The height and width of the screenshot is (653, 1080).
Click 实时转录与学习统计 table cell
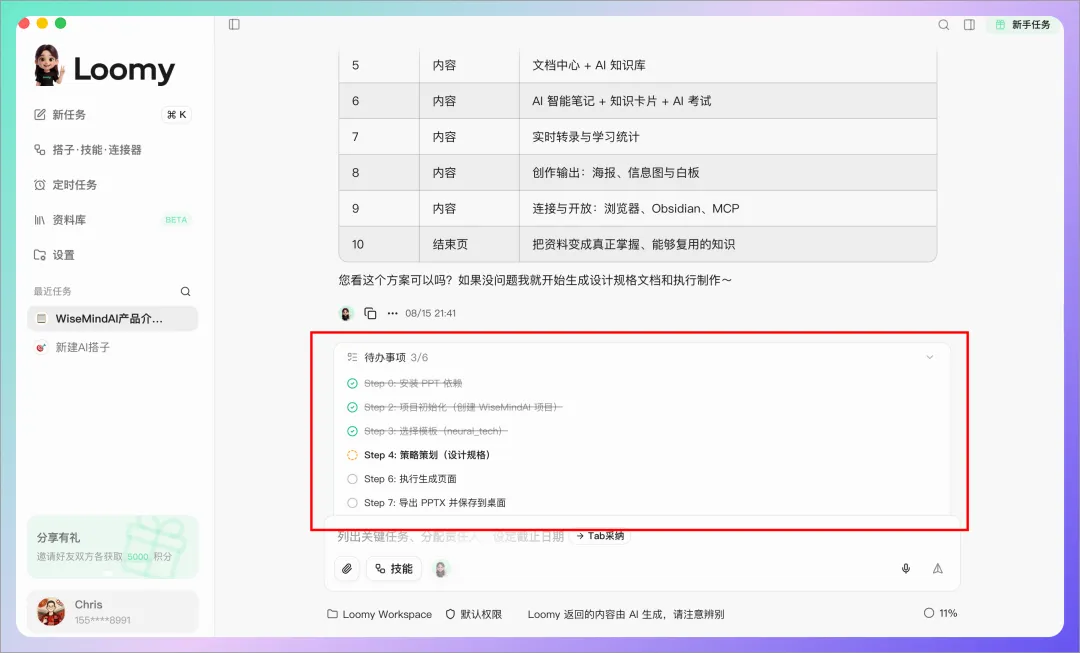point(727,137)
